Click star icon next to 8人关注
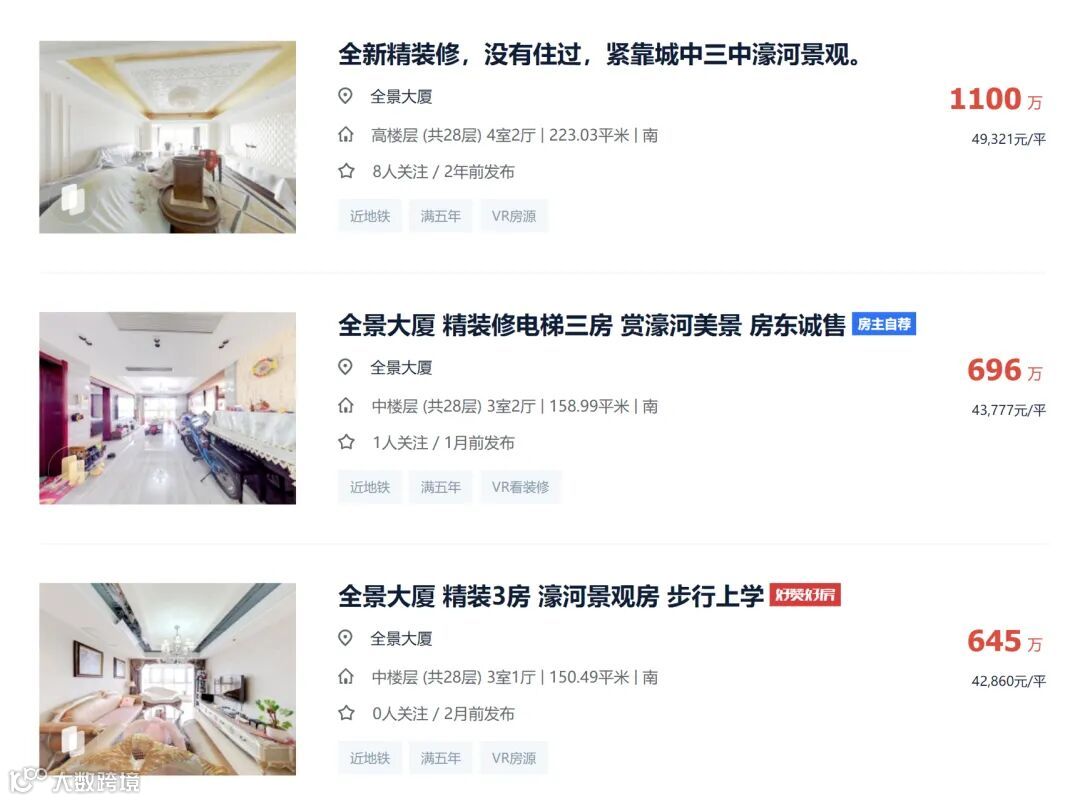The height and width of the screenshot is (801, 1080). tap(346, 171)
